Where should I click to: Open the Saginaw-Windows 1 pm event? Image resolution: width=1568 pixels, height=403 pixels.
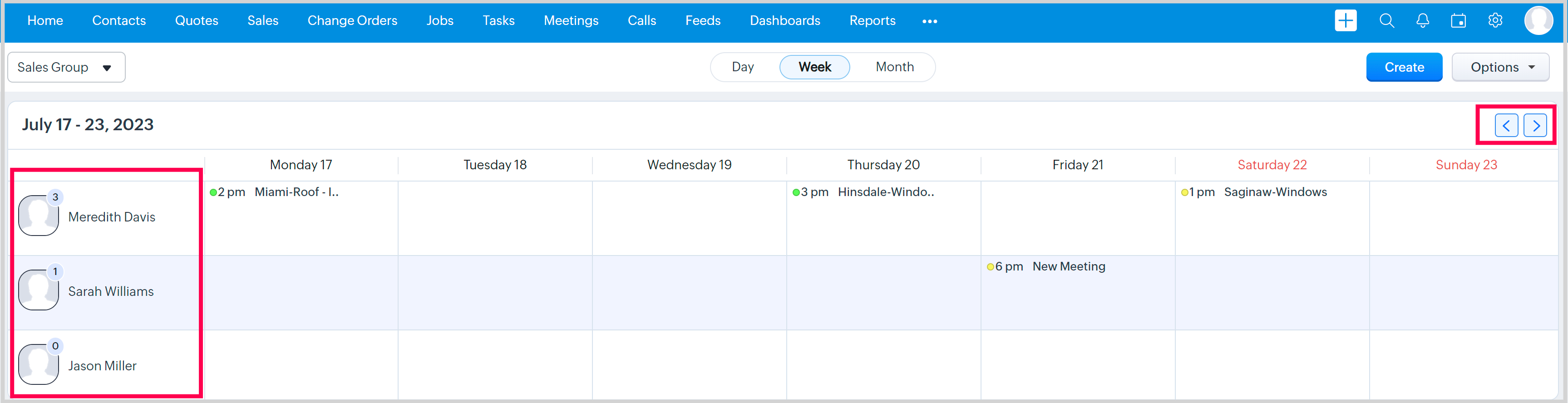1275,192
